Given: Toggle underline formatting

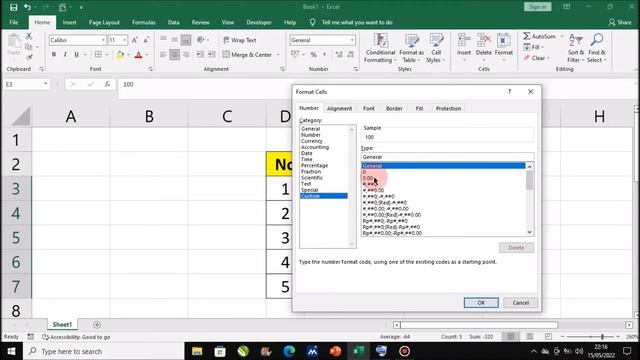Looking at the screenshot, I should [76, 54].
